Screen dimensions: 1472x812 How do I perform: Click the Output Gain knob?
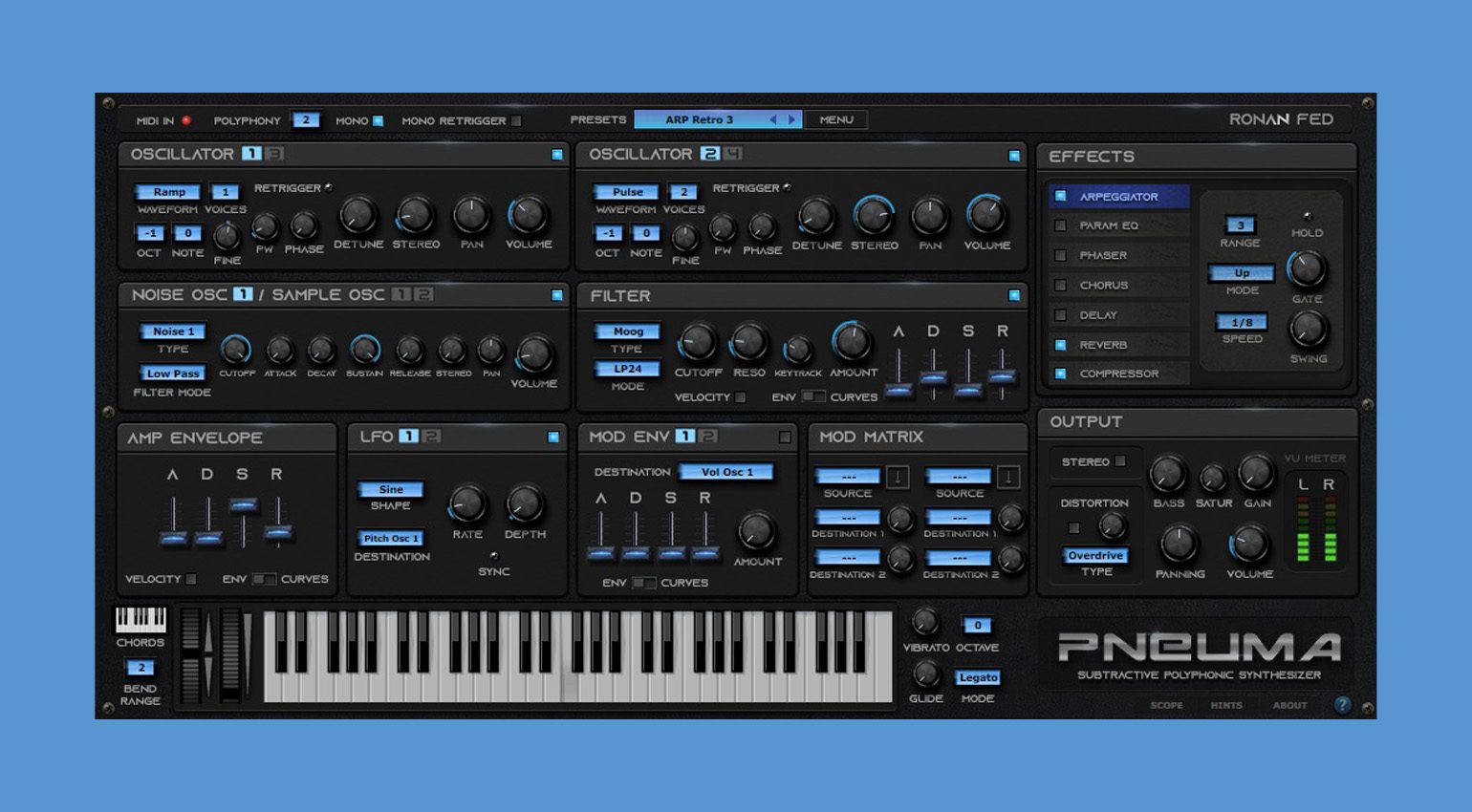point(1256,473)
